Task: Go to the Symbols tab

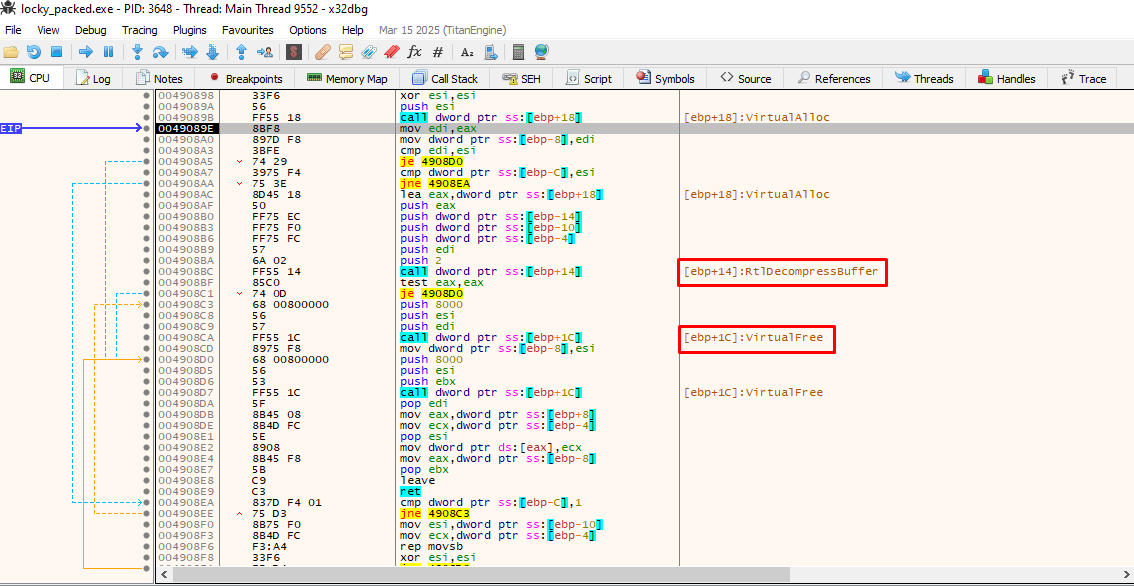Action: pos(665,79)
